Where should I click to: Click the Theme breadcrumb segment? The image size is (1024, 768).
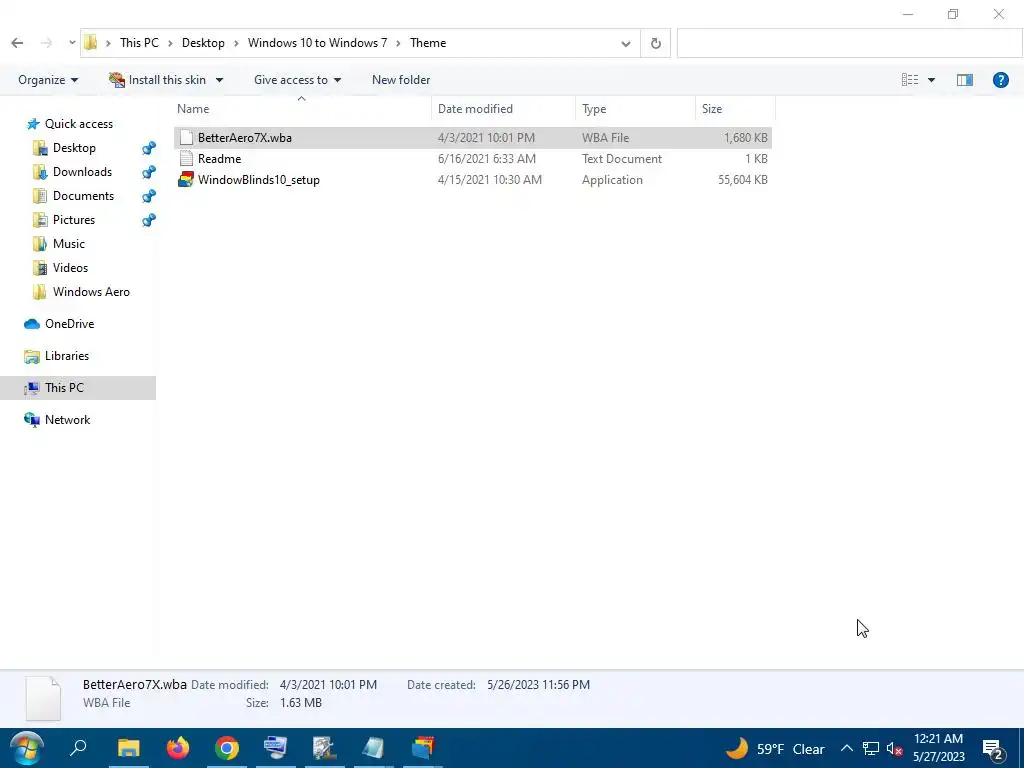[428, 43]
